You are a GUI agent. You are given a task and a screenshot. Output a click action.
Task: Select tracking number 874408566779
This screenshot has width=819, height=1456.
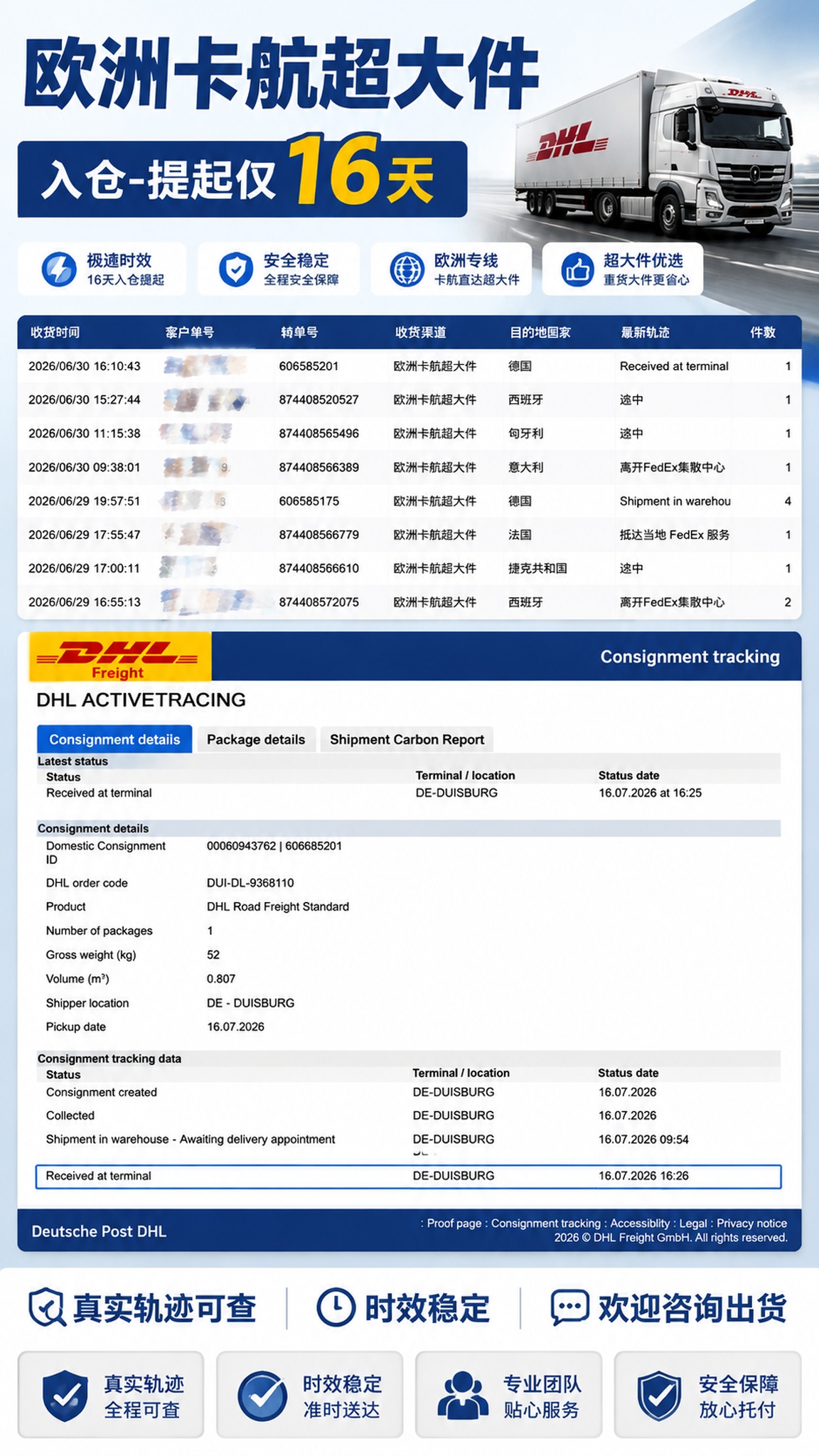click(318, 535)
